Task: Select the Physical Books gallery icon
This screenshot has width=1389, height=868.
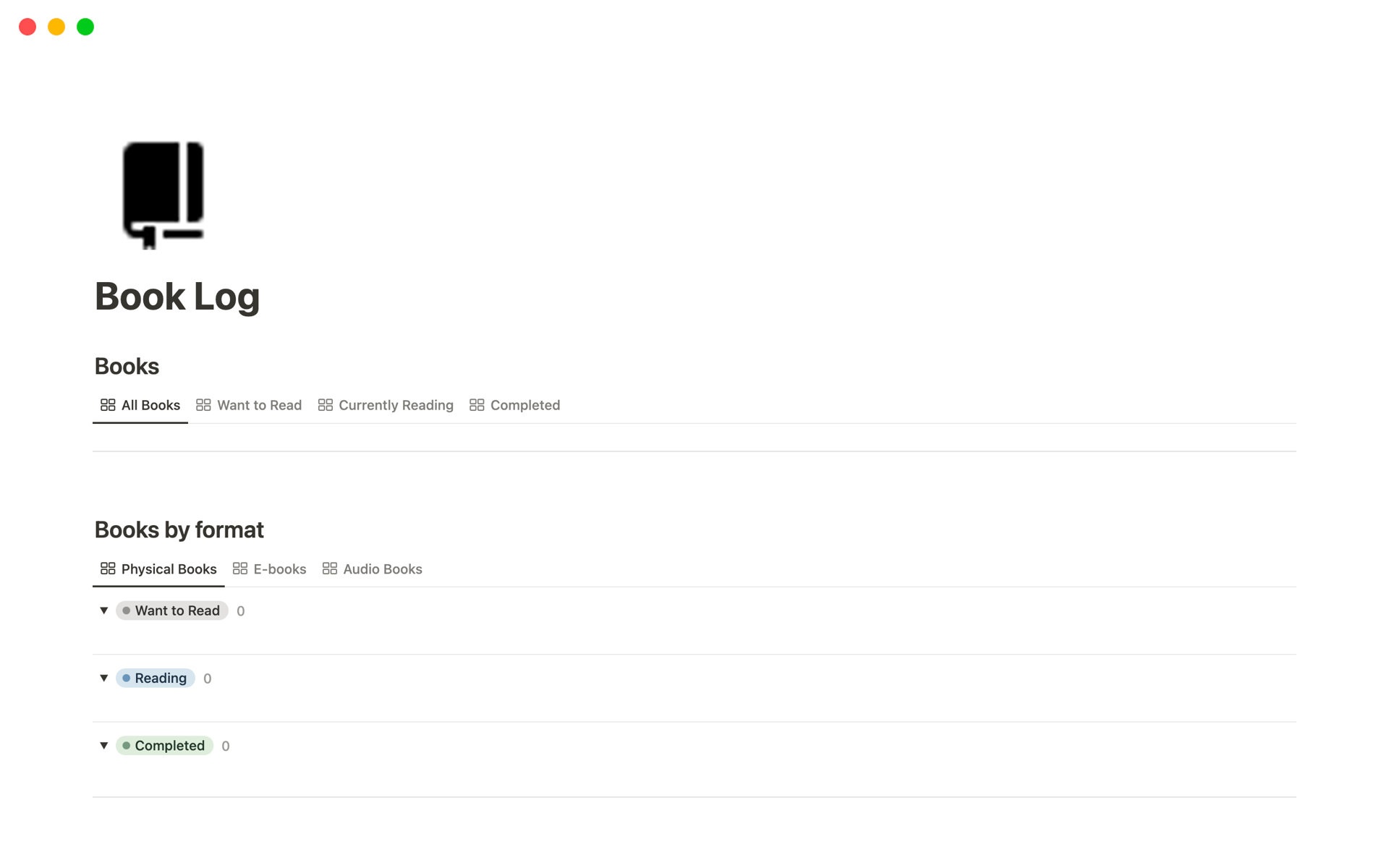Action: pos(107,568)
